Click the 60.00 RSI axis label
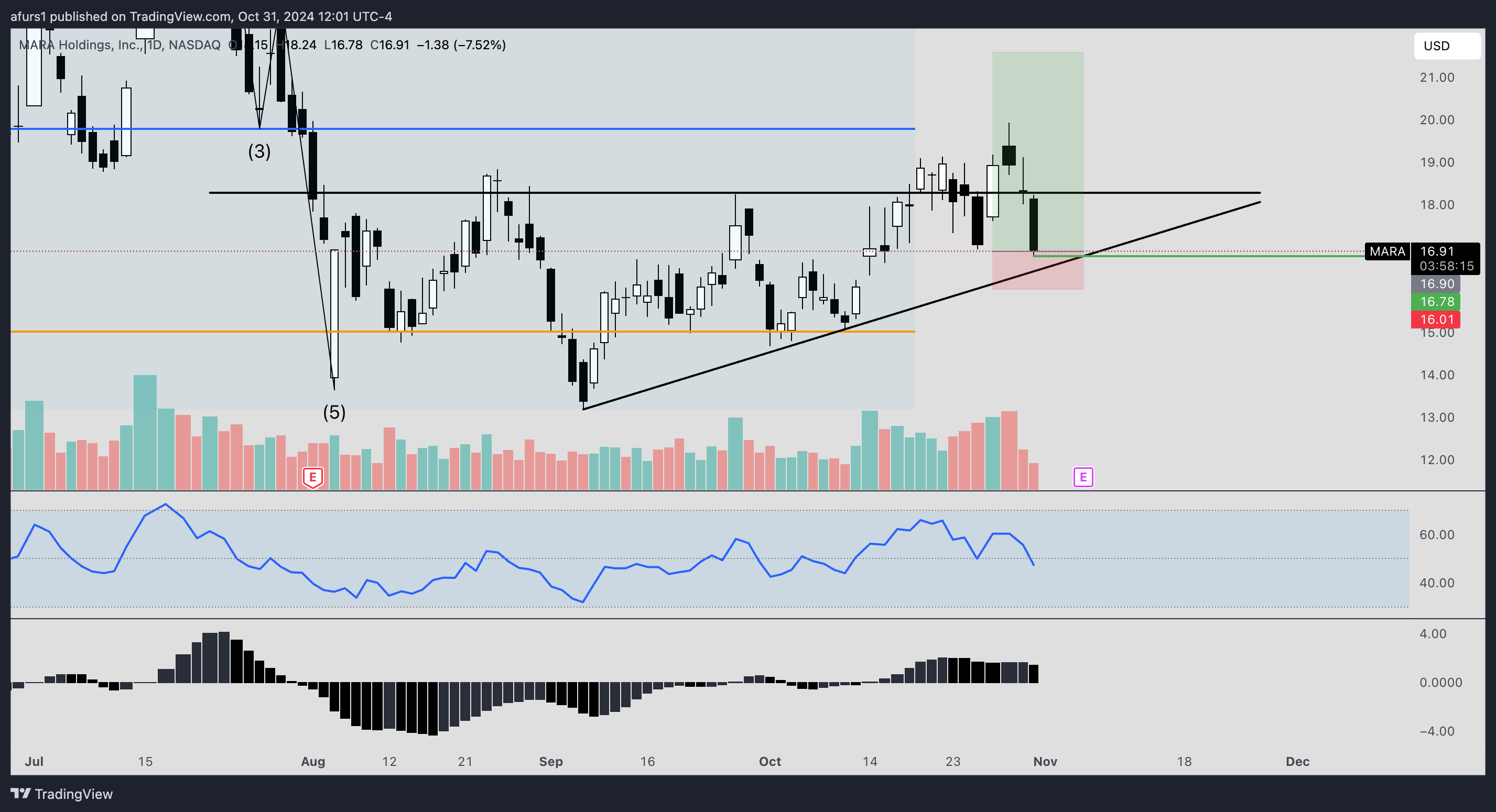This screenshot has height=812, width=1496. (1437, 534)
